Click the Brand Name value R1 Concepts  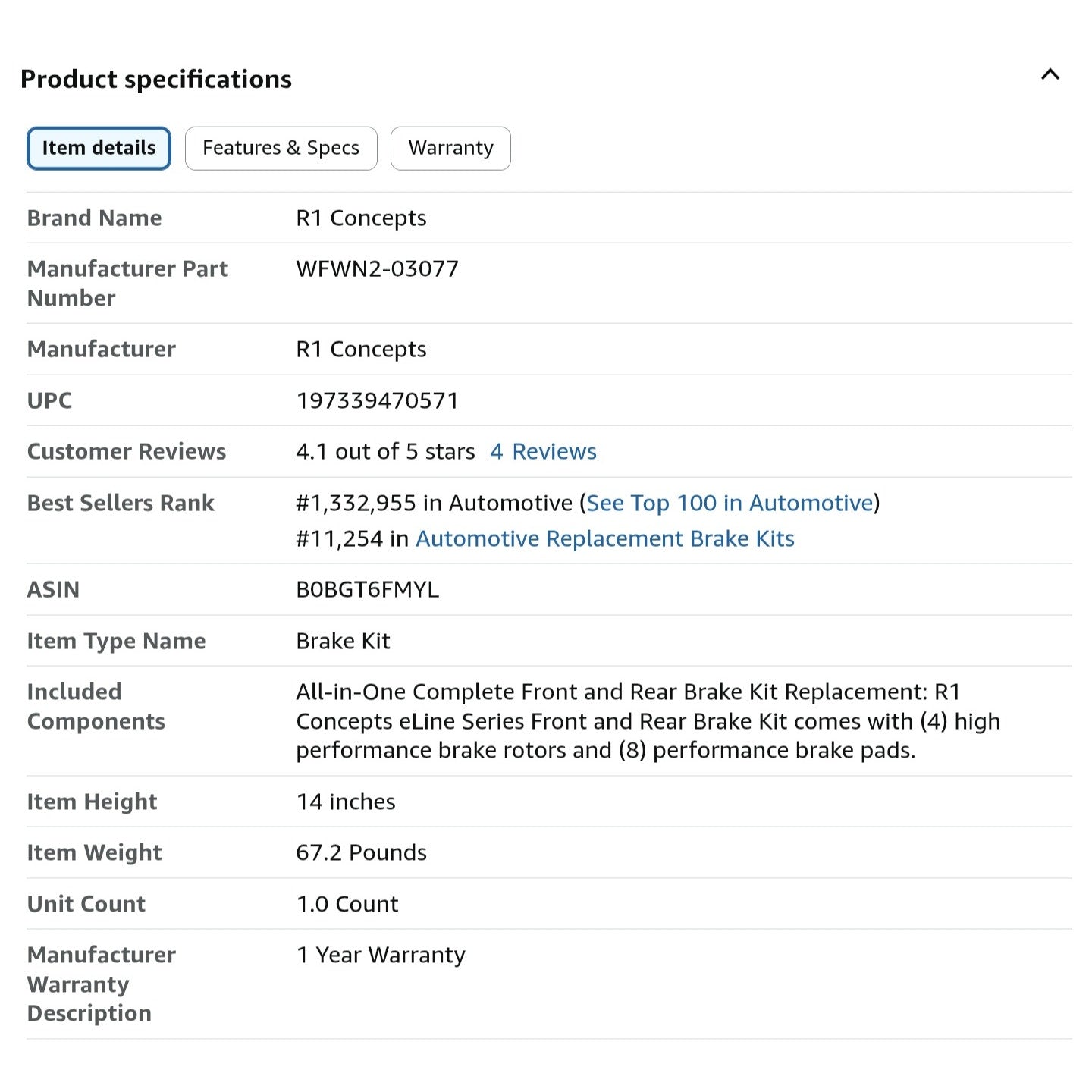(361, 218)
